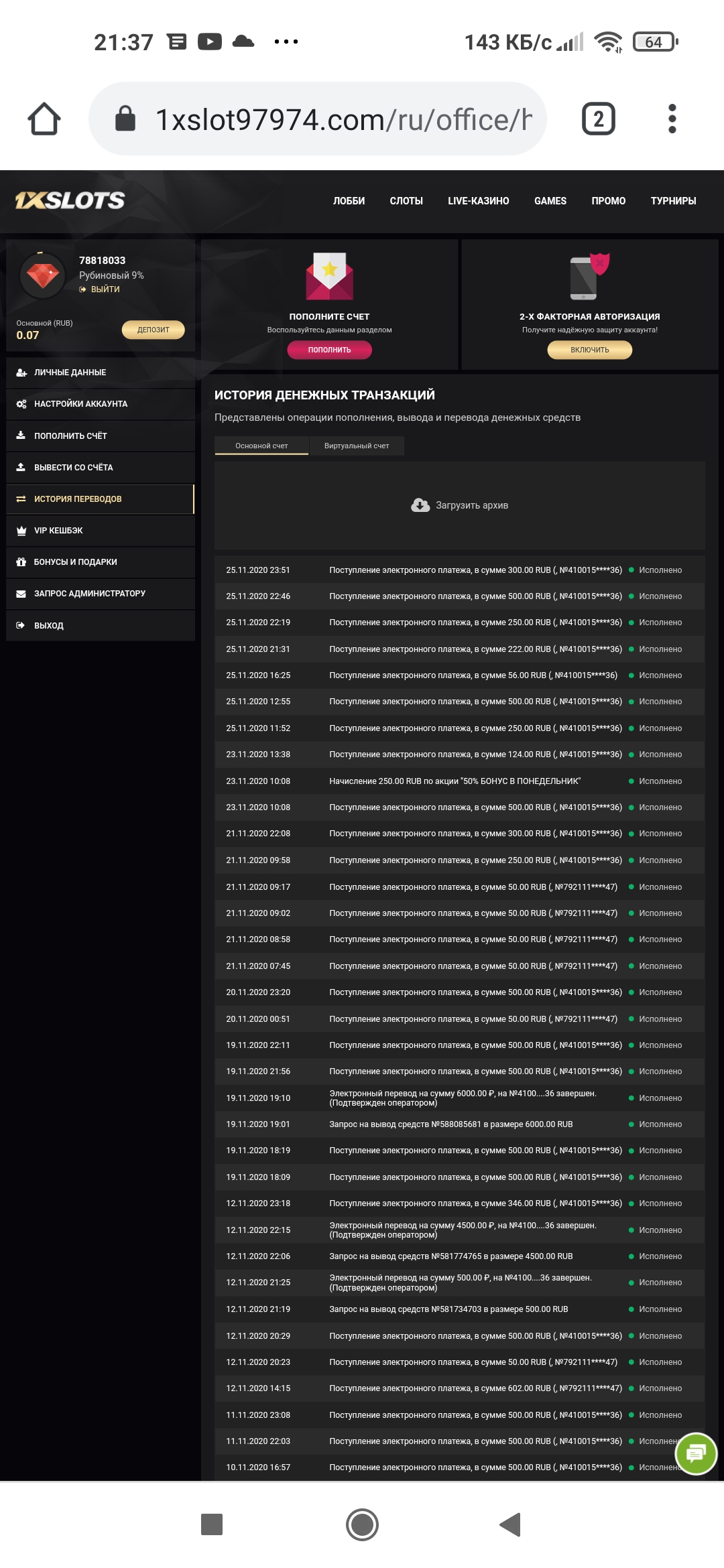Image resolution: width=724 pixels, height=1568 pixels.
Task: Click the gears icon beside НАСТРОЙКИ АККАУНТА
Action: tap(21, 404)
